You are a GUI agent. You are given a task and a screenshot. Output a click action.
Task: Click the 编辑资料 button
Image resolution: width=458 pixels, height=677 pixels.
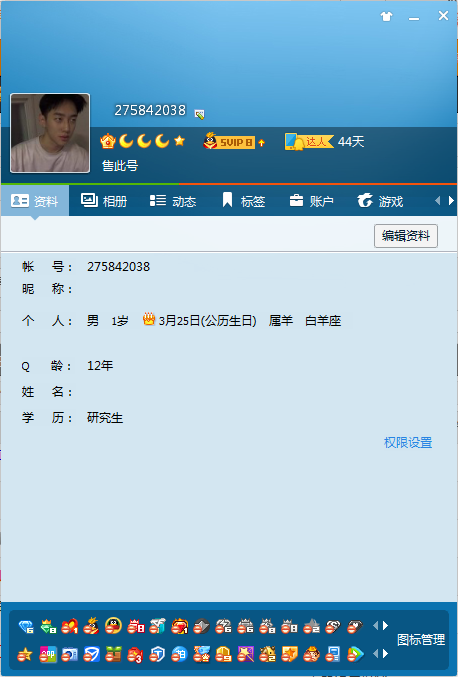pos(406,236)
